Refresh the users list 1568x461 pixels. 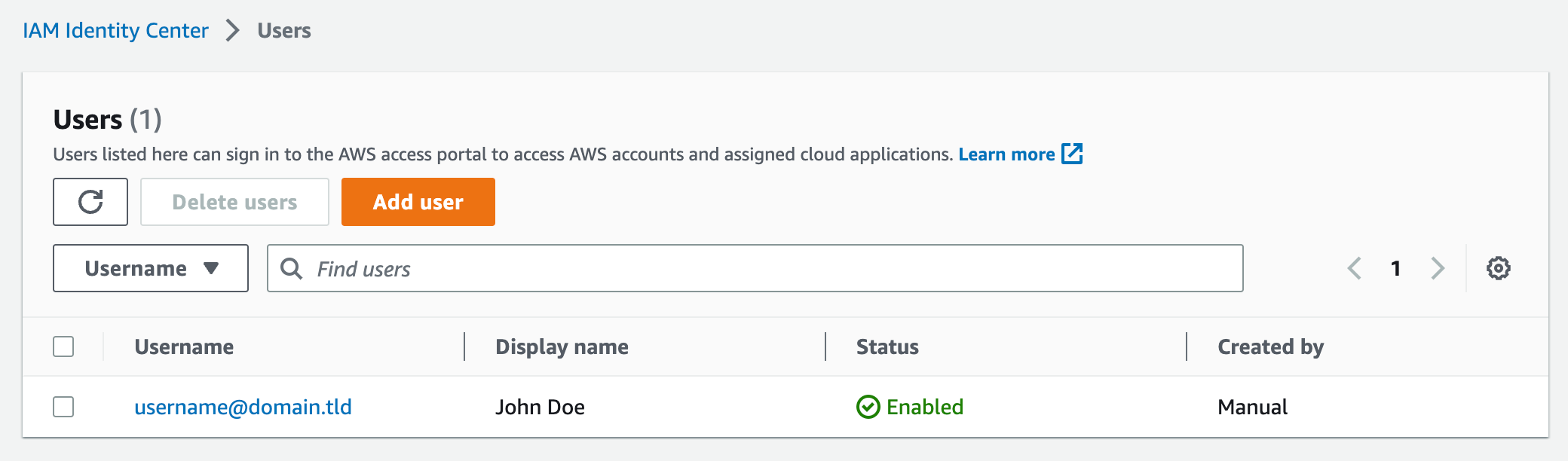tap(90, 202)
